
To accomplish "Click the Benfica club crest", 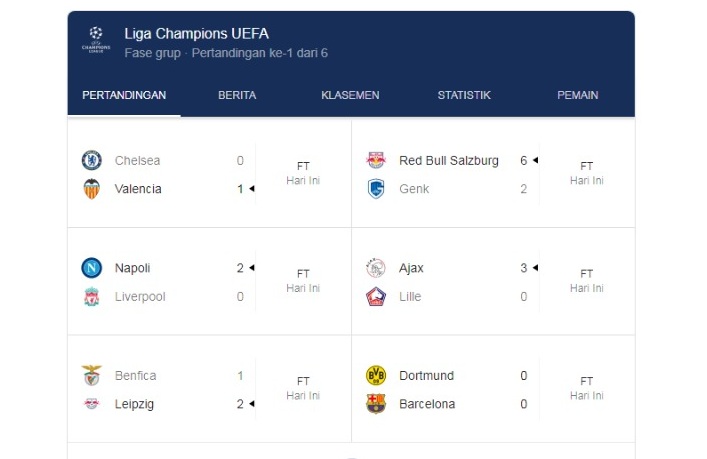I will pos(92,376).
